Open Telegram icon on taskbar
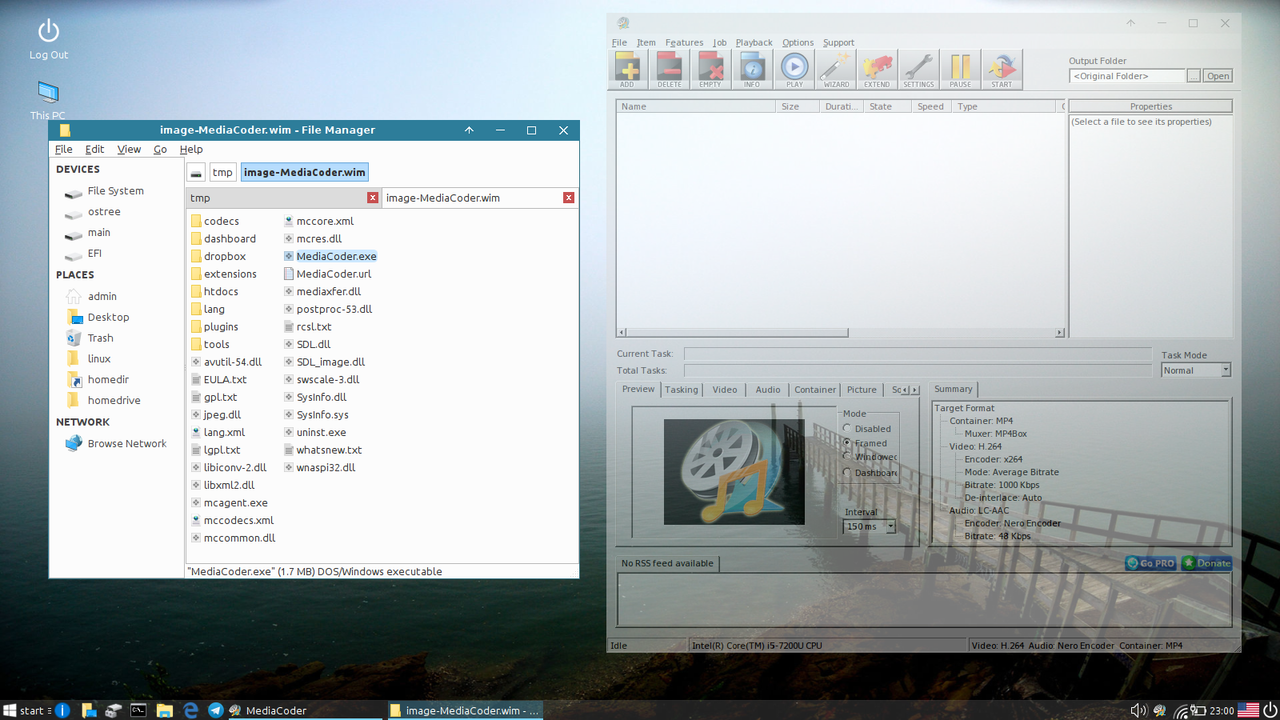 [215, 710]
